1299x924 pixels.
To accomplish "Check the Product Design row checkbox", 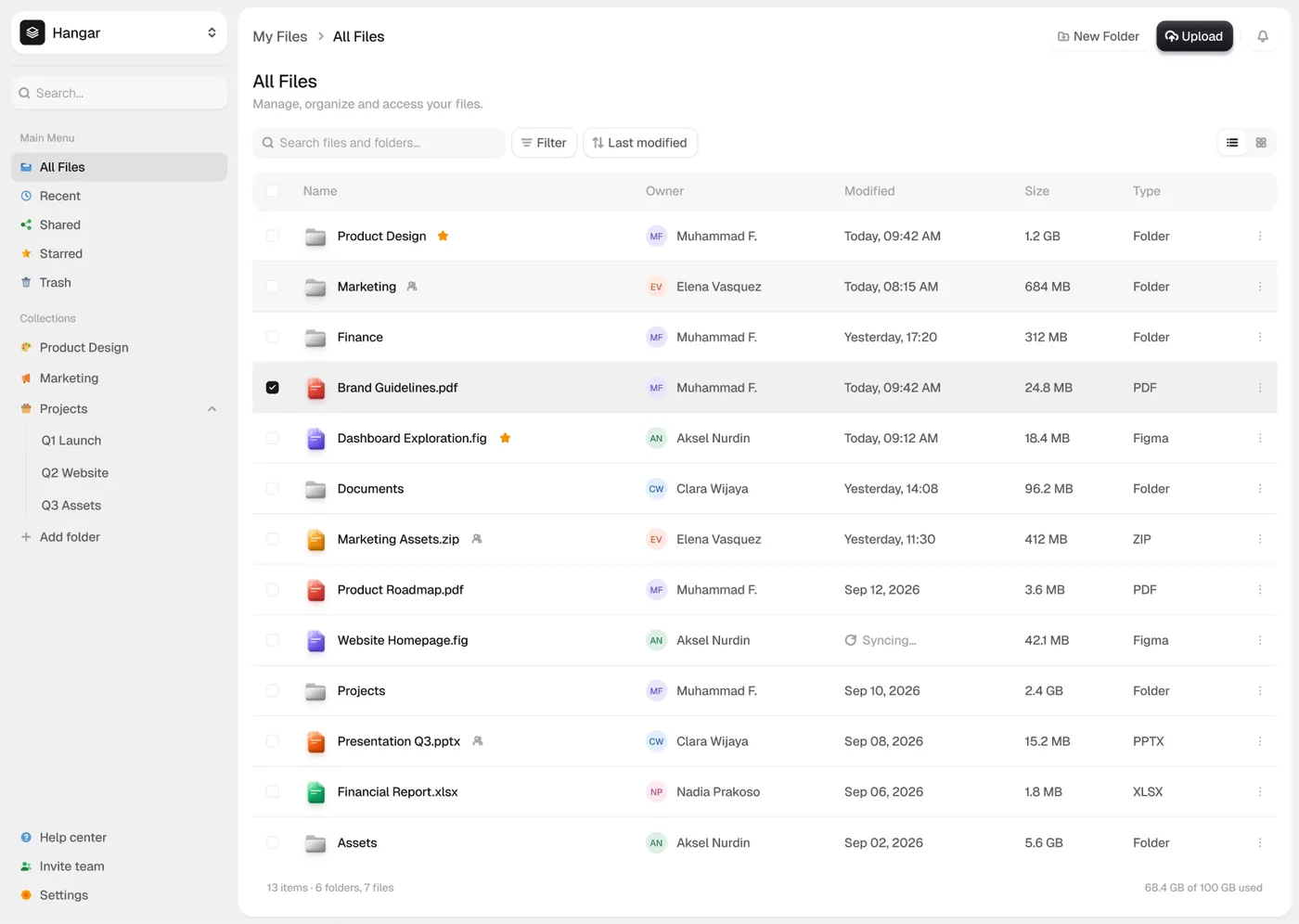I will point(272,237).
